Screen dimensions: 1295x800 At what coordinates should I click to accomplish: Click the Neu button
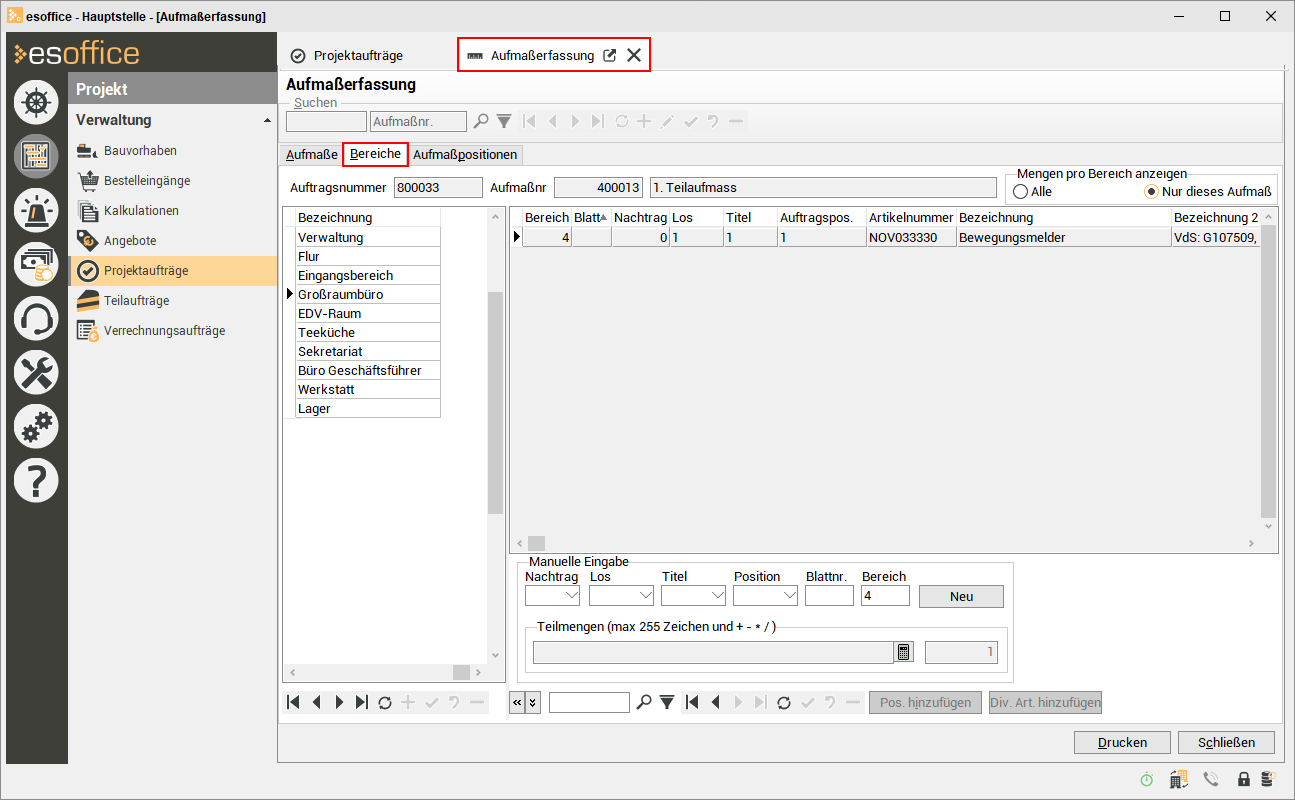click(961, 596)
